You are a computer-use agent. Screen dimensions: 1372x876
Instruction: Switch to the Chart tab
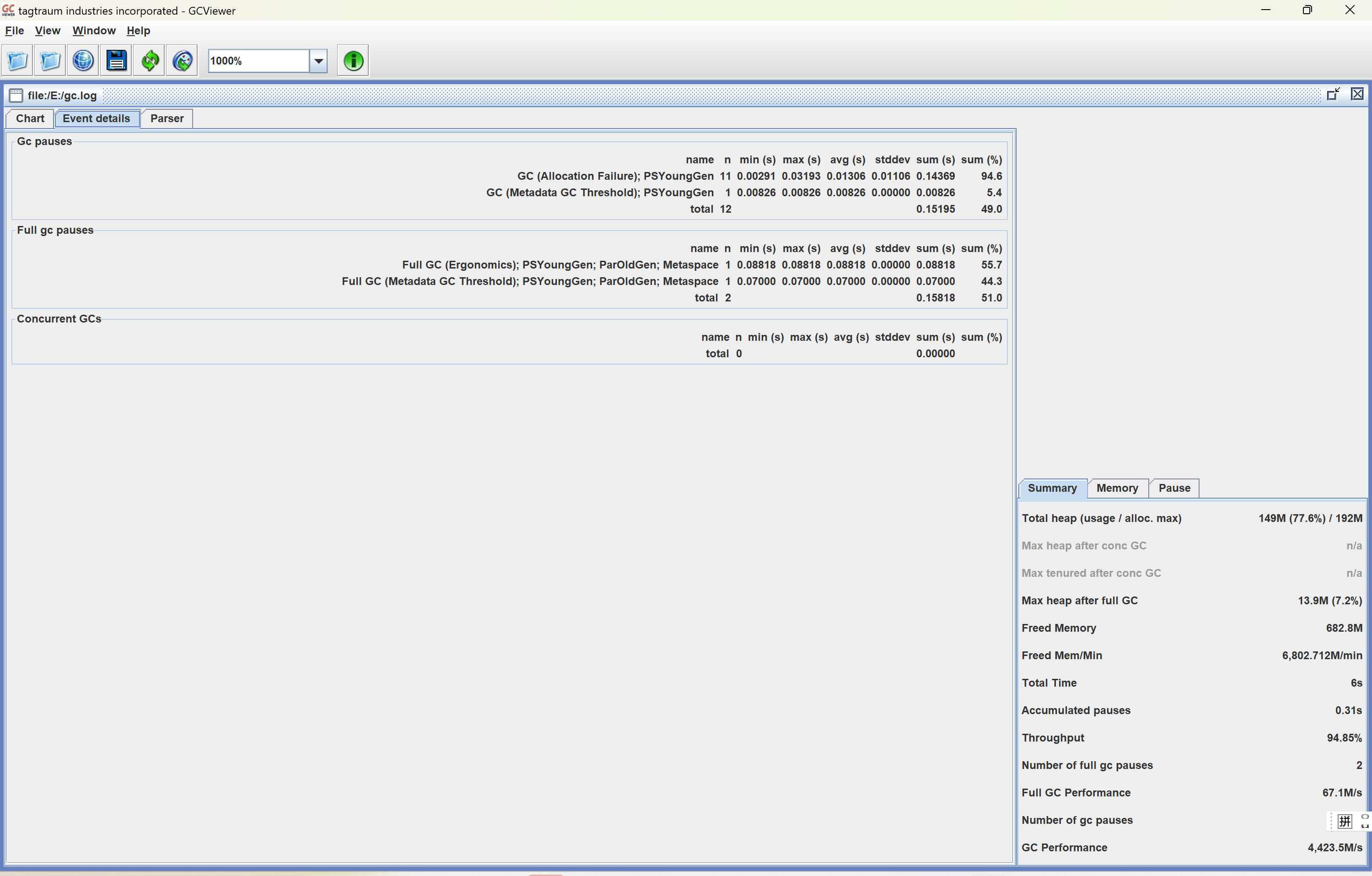(30, 118)
